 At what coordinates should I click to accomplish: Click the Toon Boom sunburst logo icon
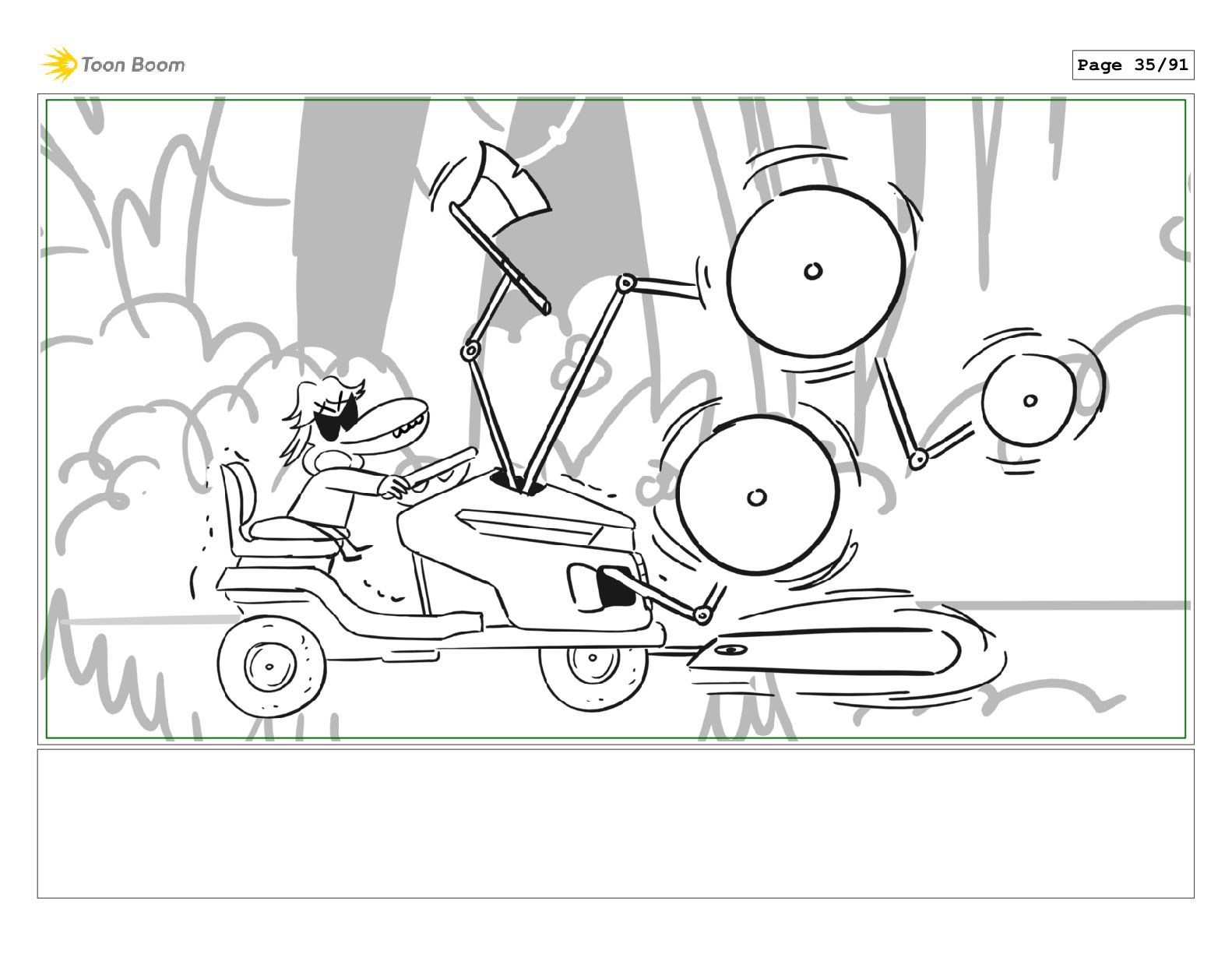click(58, 64)
